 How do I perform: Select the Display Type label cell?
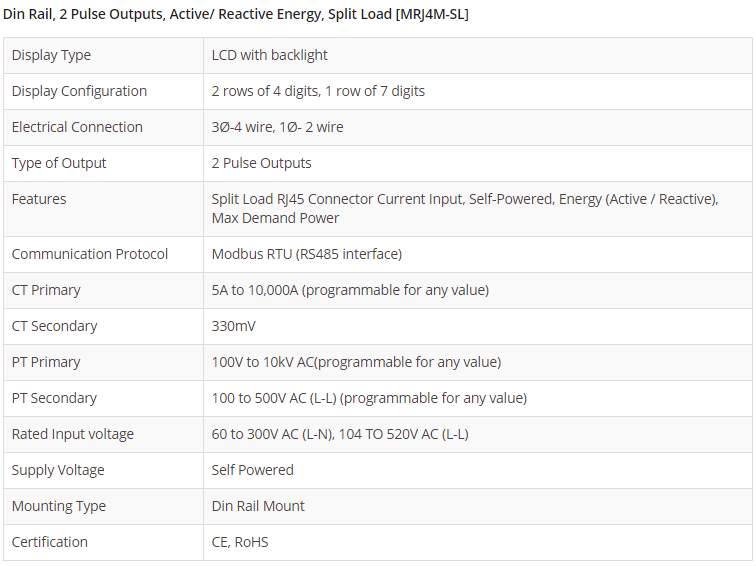(51, 55)
